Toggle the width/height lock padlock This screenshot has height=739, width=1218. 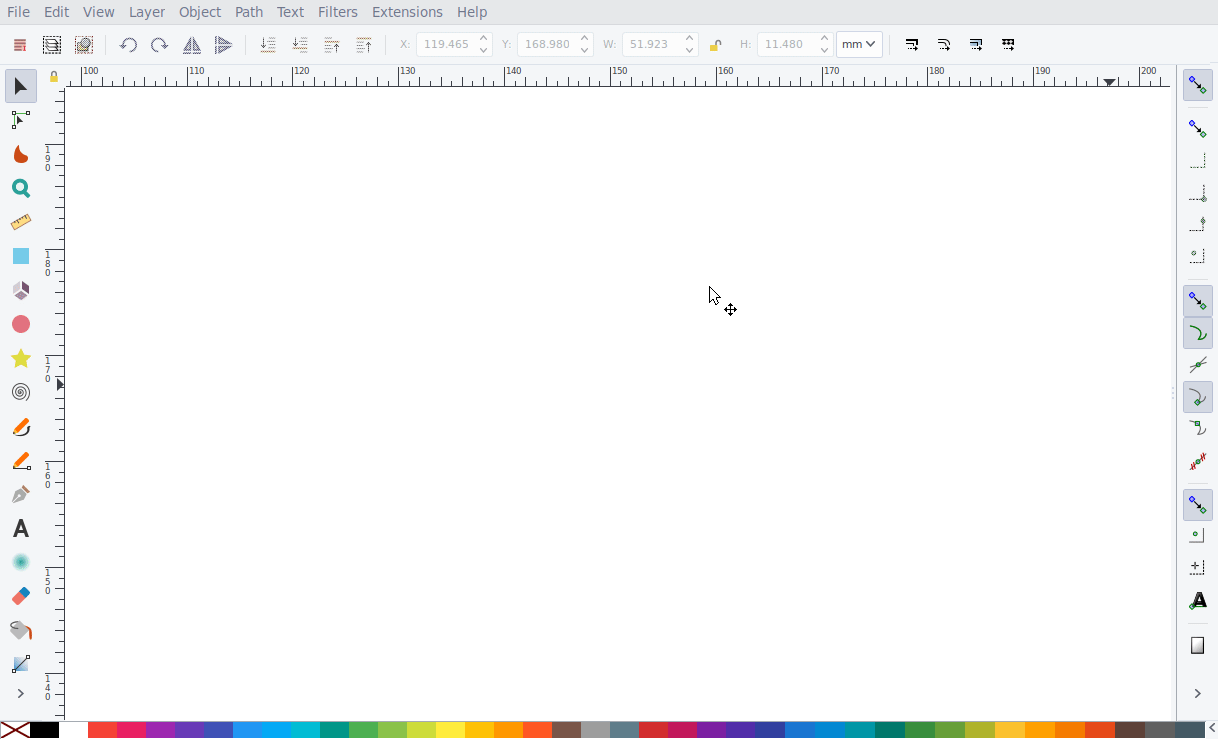716,44
